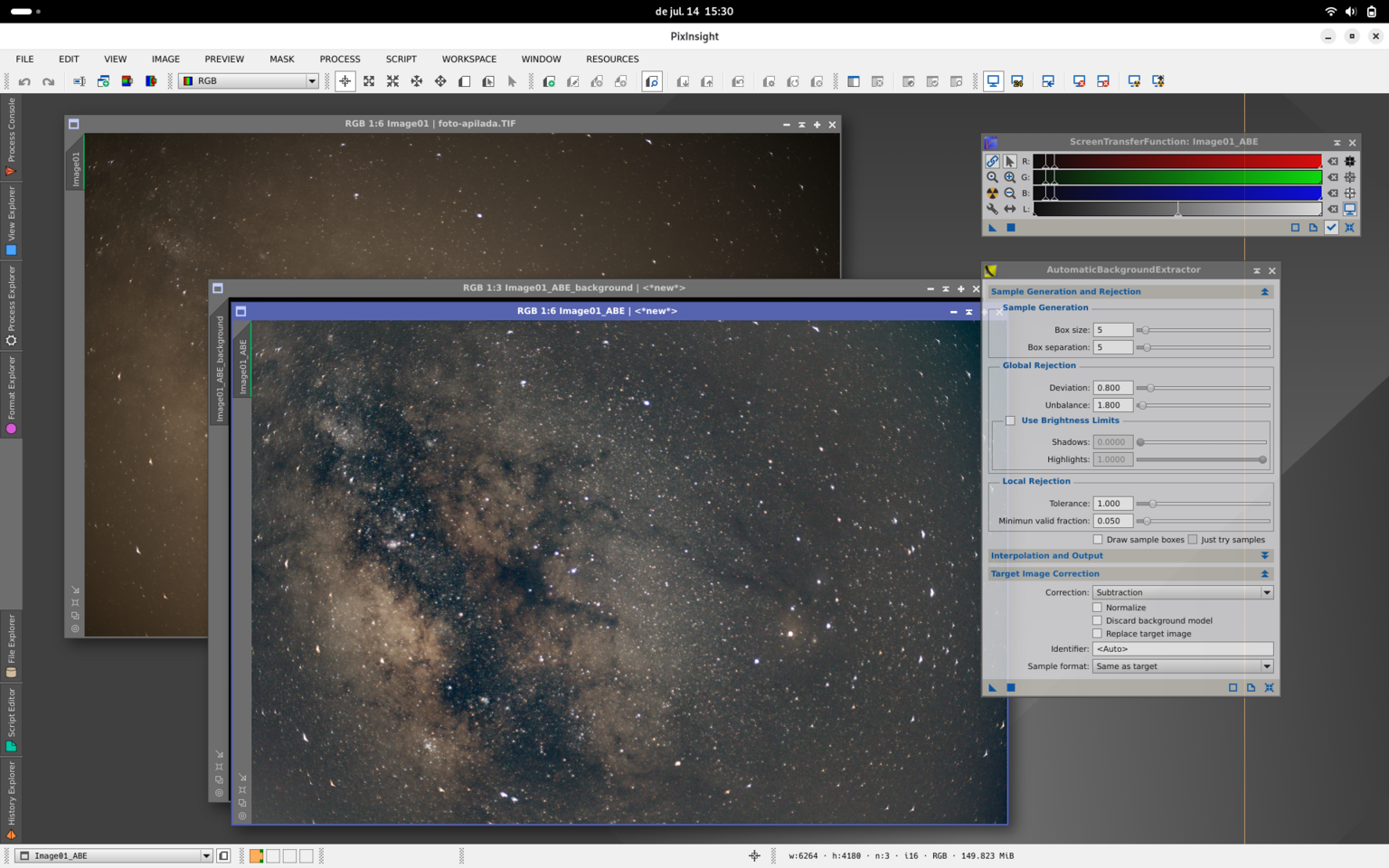Reset the R channel in ScreenTransferFunction
This screenshot has width=1389, height=868.
tap(1333, 161)
